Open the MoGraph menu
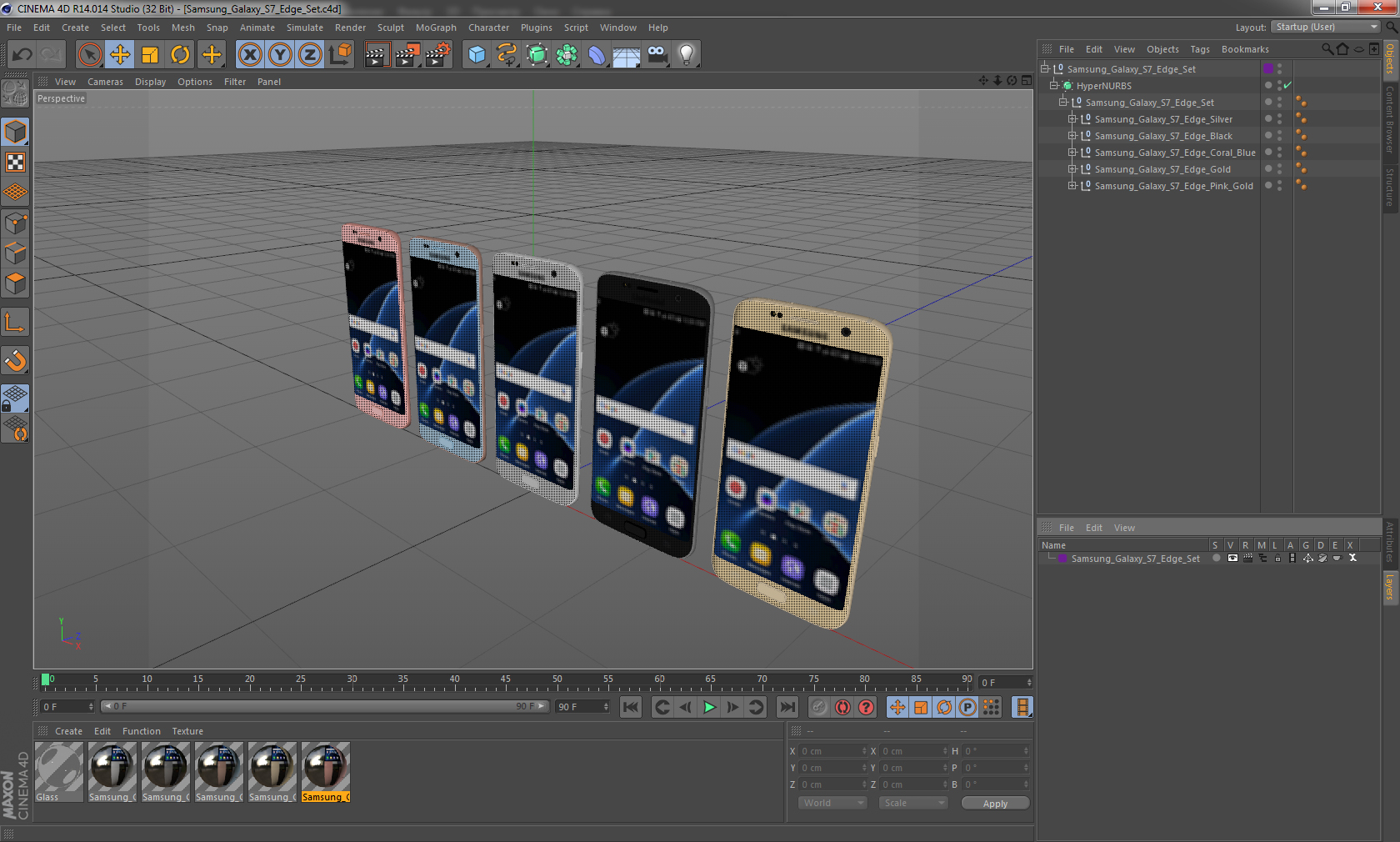This screenshot has height=842, width=1400. click(x=436, y=28)
